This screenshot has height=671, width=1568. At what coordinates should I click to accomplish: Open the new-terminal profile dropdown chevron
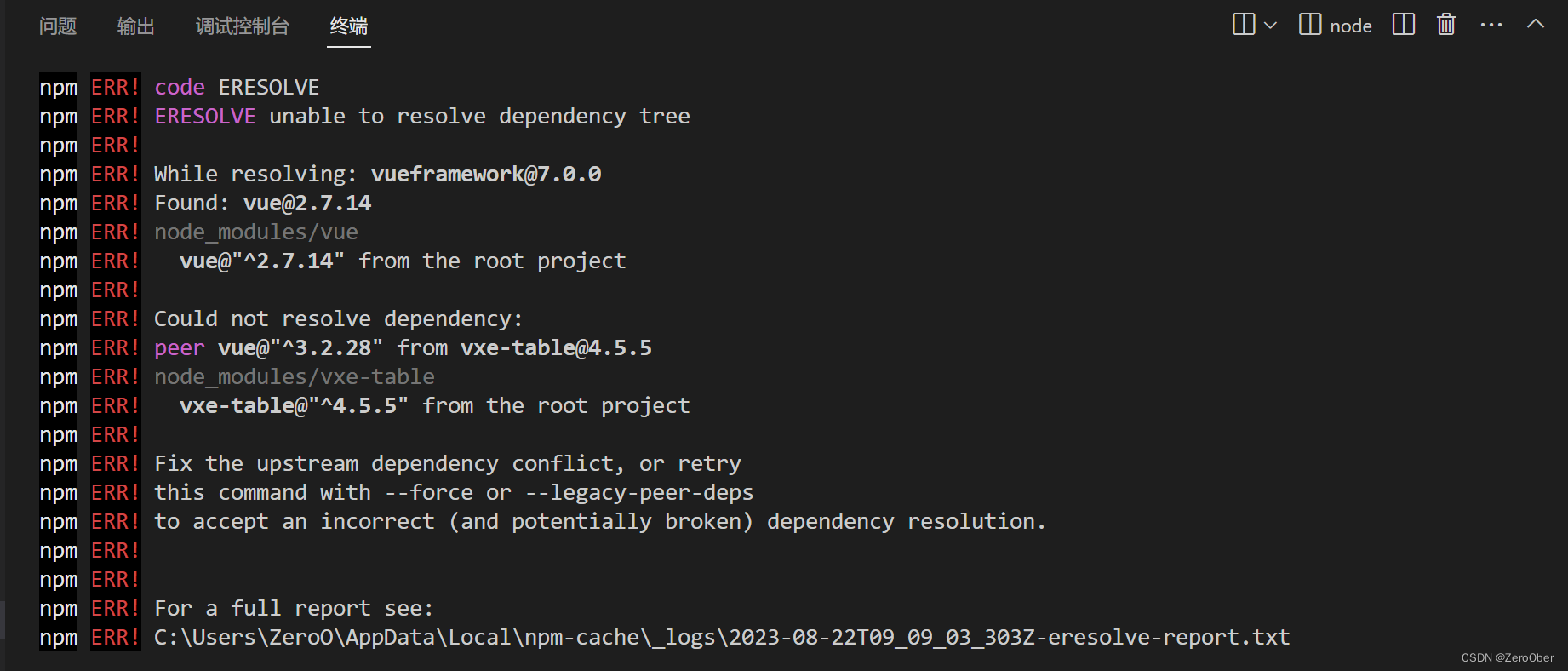pyautogui.click(x=1270, y=26)
